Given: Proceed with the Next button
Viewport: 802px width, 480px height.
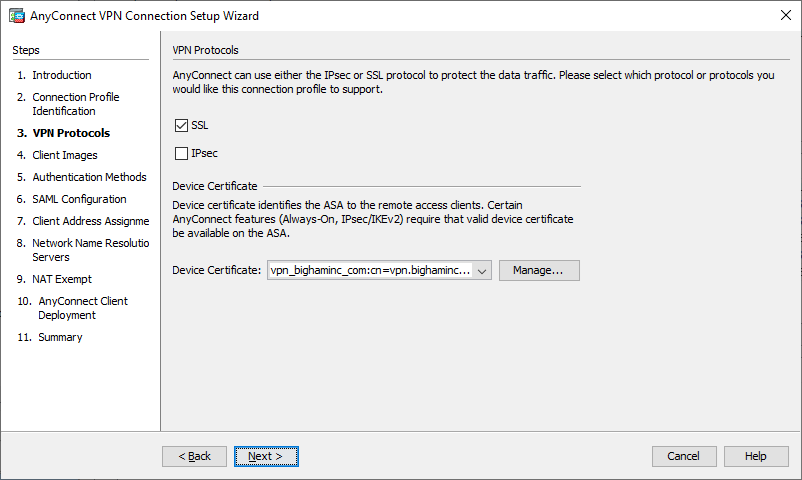Looking at the screenshot, I should point(266,456).
